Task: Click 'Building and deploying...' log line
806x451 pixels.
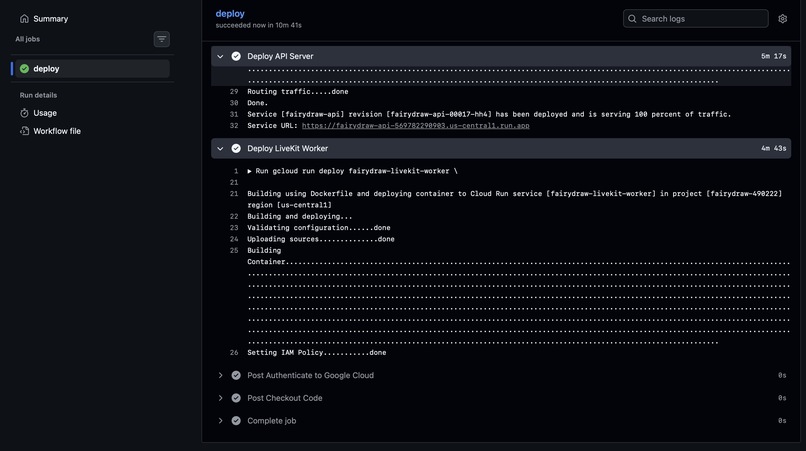Action: click(300, 217)
